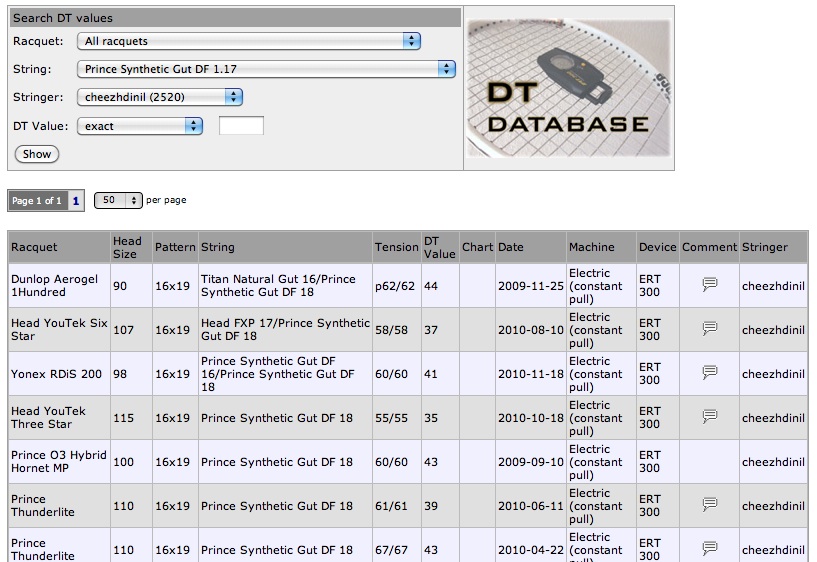
Task: Open comment for Prince Thunderlite dated 2010-04-22
Action: (x=710, y=548)
